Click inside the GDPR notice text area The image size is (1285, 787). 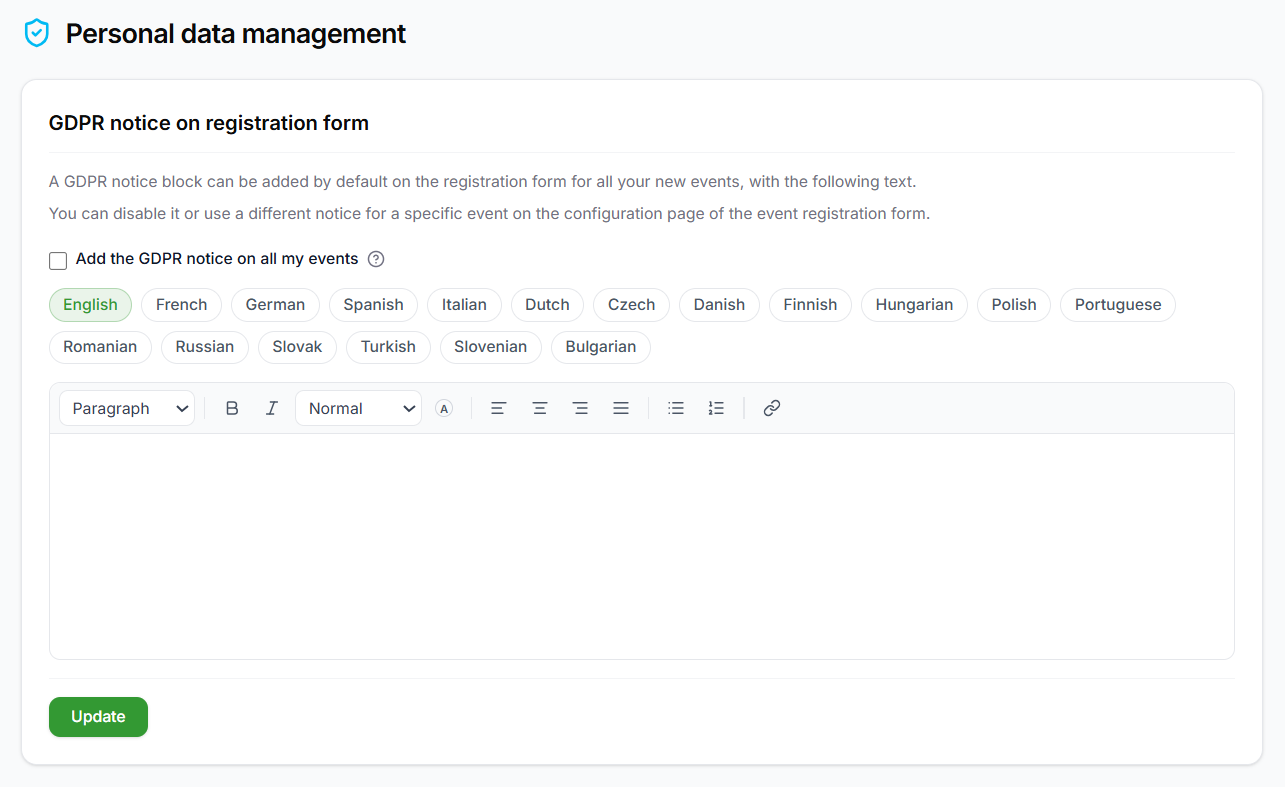[642, 546]
